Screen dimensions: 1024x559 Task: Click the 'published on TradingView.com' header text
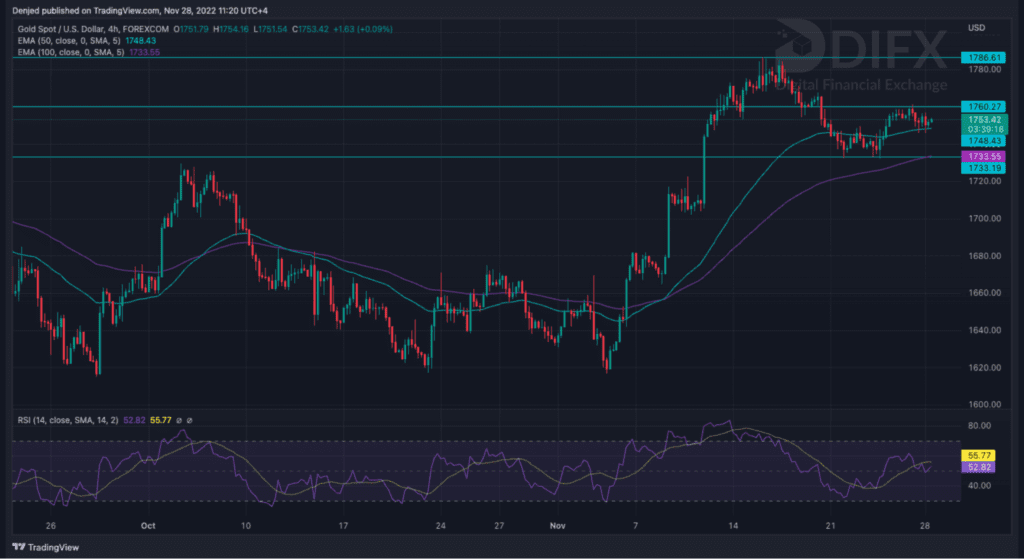pos(97,11)
